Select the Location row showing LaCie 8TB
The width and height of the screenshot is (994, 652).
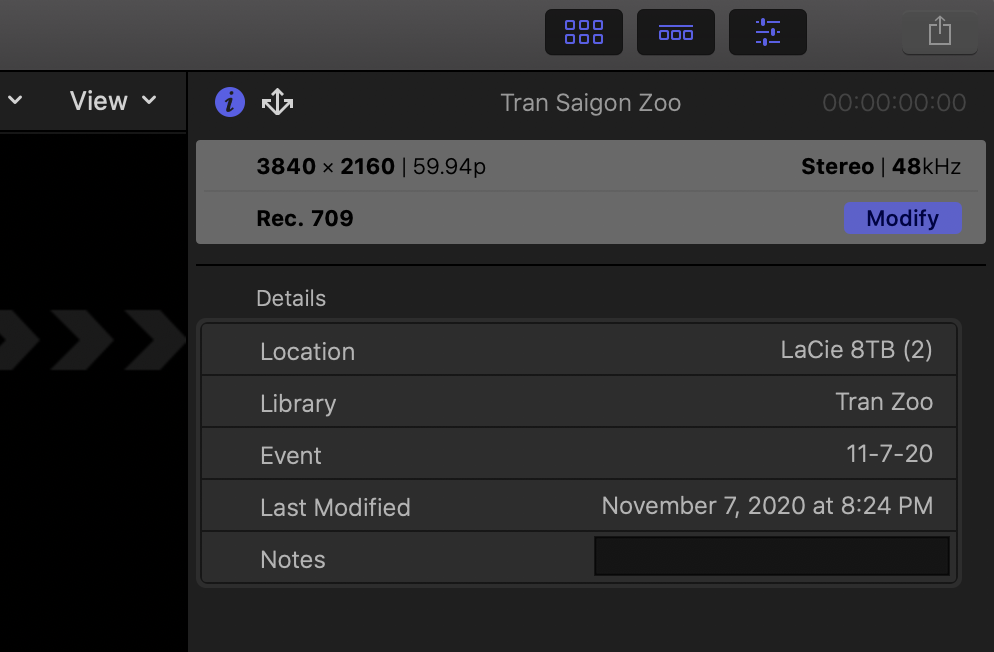(x=579, y=350)
